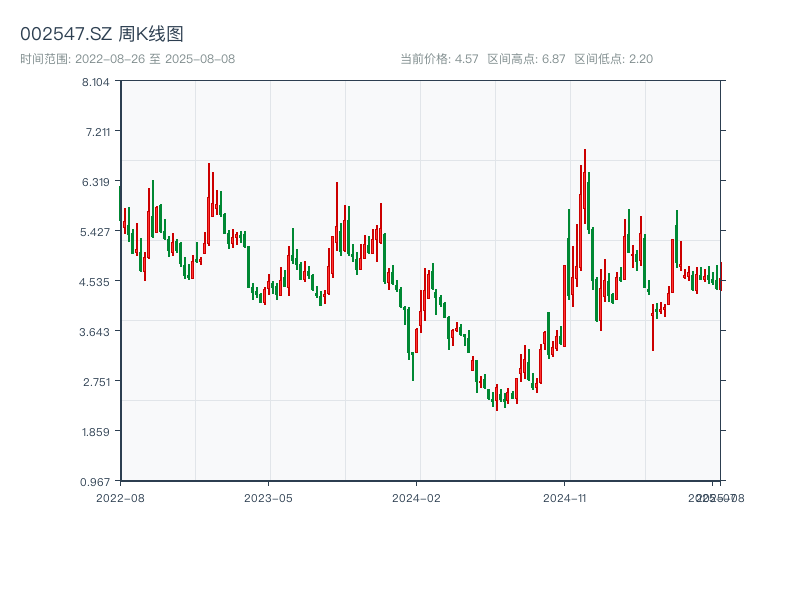Click the period low 区间低点: 2.20
Screen dimensions: 800x600
614,59
